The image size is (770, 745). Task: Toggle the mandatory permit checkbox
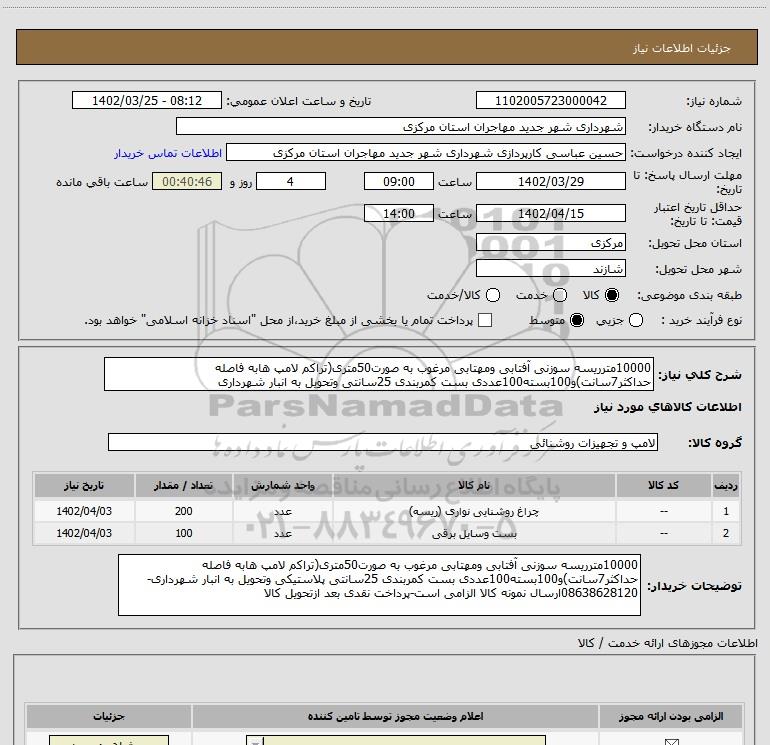point(671,742)
